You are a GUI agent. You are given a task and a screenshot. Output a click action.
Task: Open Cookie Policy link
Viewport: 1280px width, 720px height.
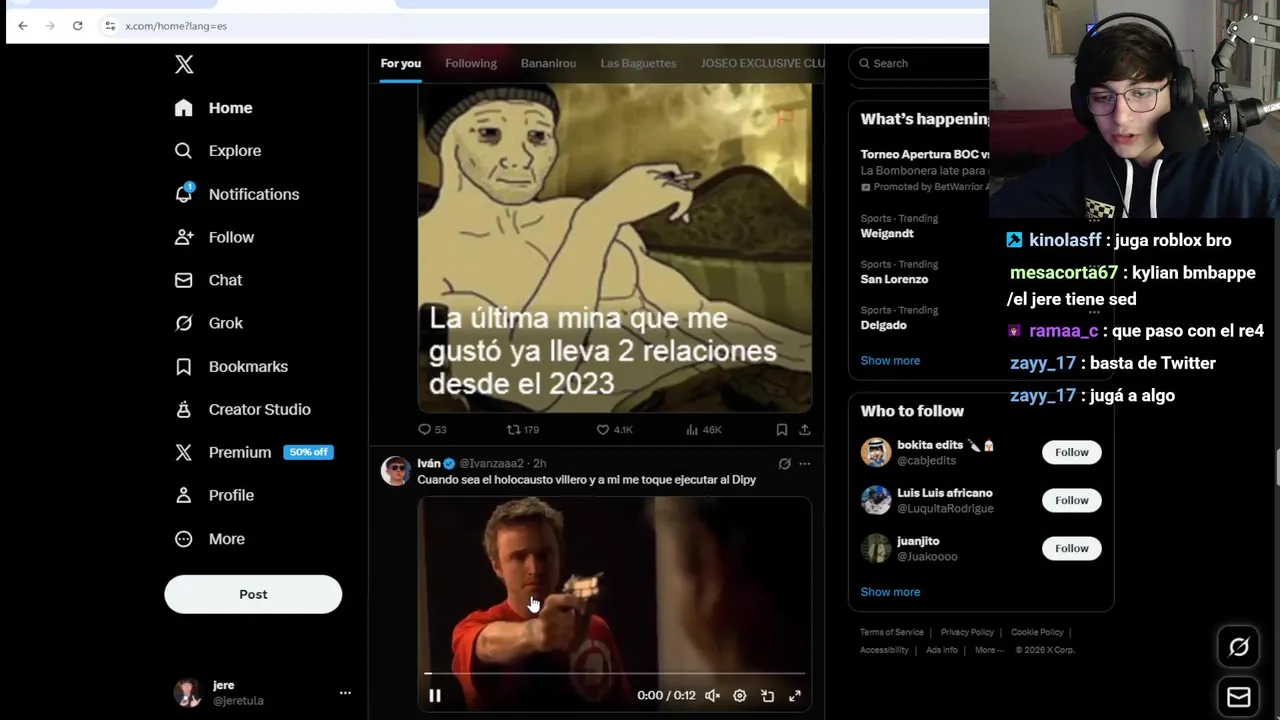coord(1037,632)
